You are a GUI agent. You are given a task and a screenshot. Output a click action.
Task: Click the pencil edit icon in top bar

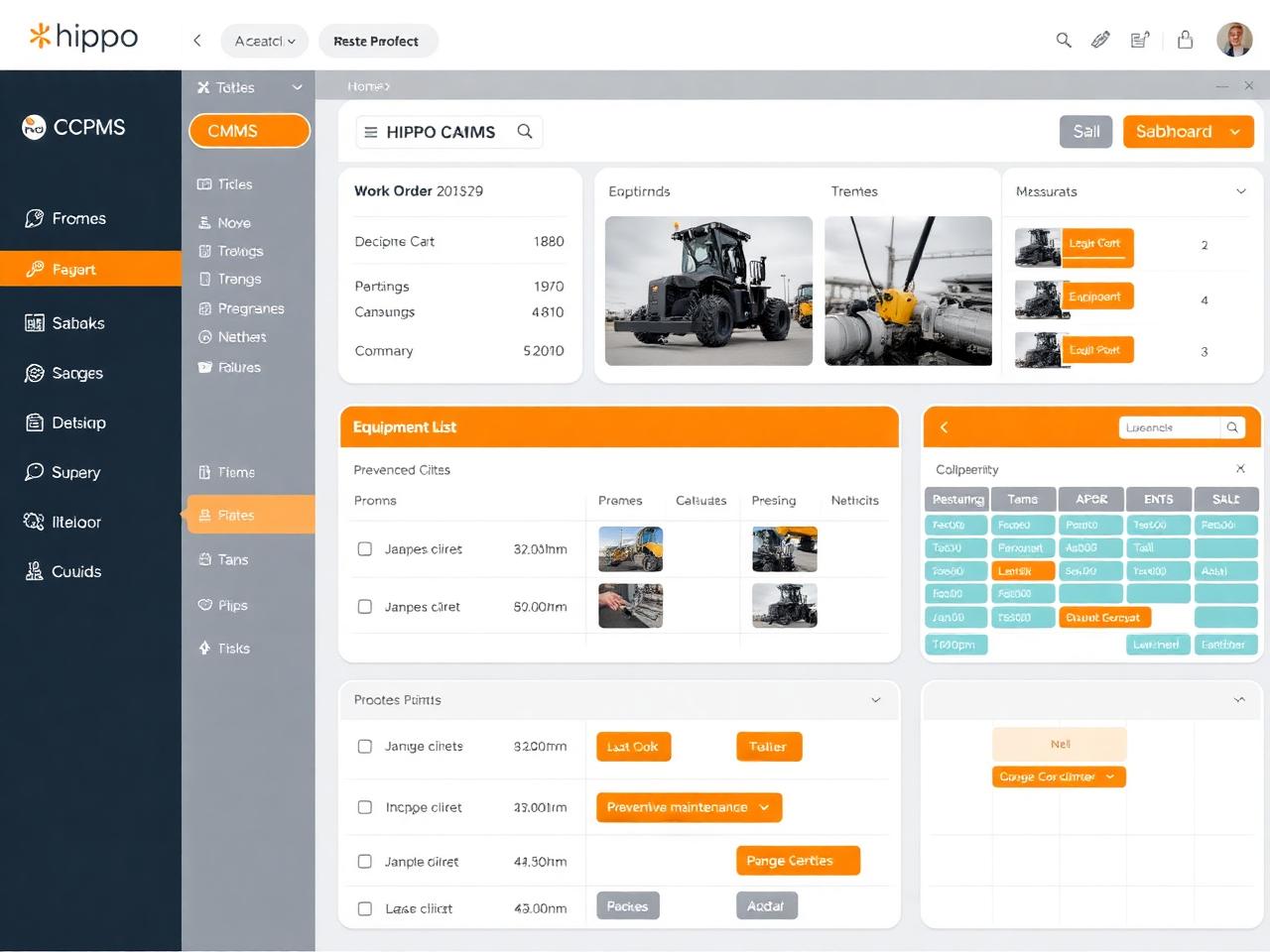click(1100, 41)
